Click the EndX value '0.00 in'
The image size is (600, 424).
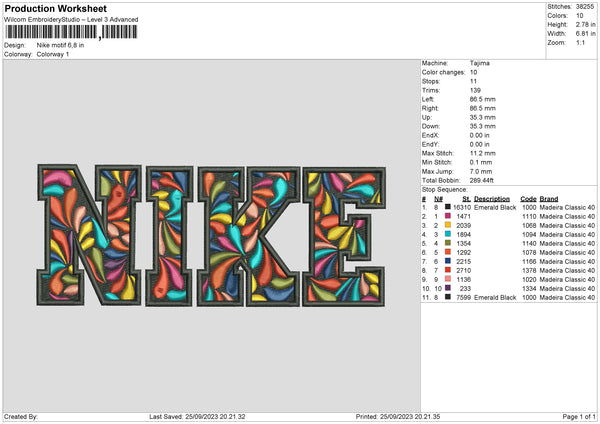pos(479,135)
